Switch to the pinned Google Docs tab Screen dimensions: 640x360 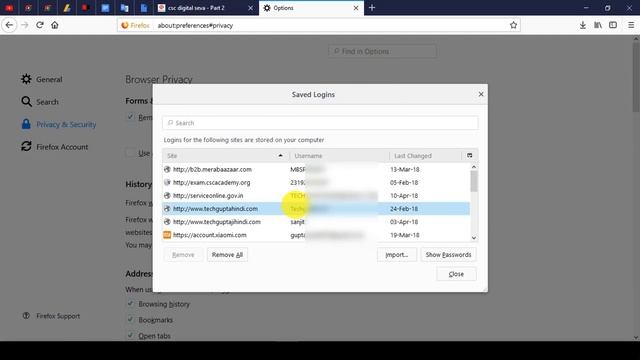(x=144, y=8)
